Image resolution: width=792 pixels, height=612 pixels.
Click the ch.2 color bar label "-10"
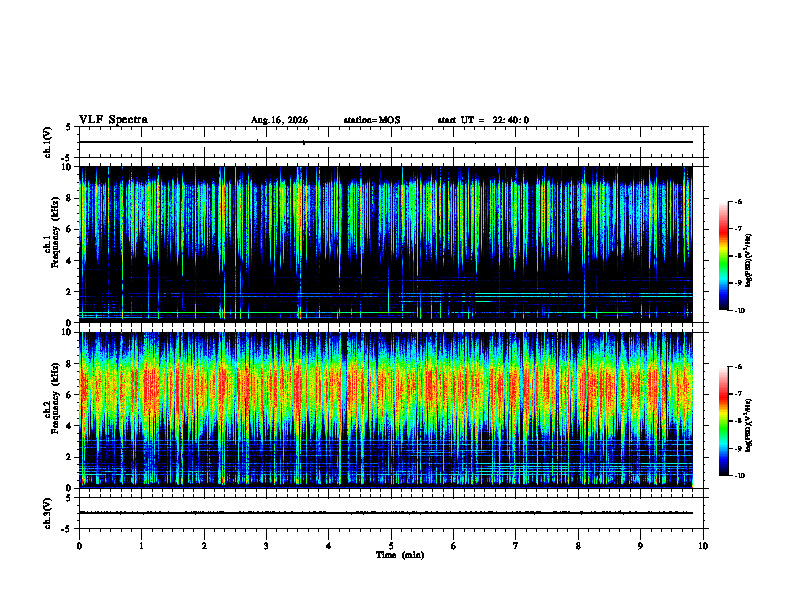(739, 476)
